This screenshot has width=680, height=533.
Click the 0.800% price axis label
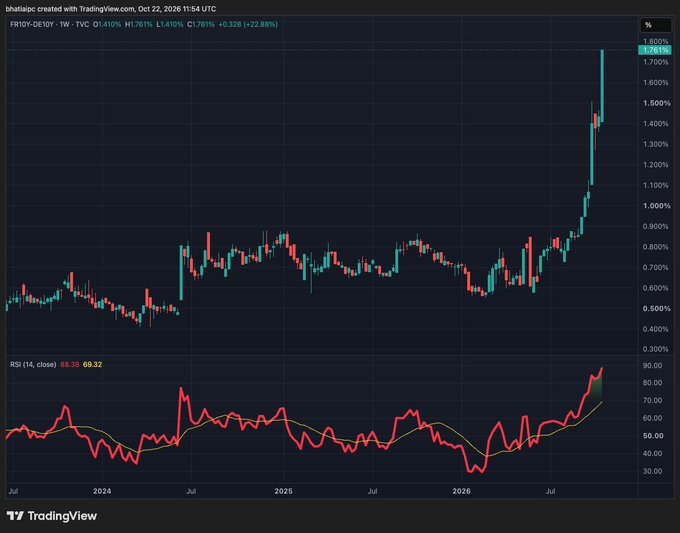(656, 247)
